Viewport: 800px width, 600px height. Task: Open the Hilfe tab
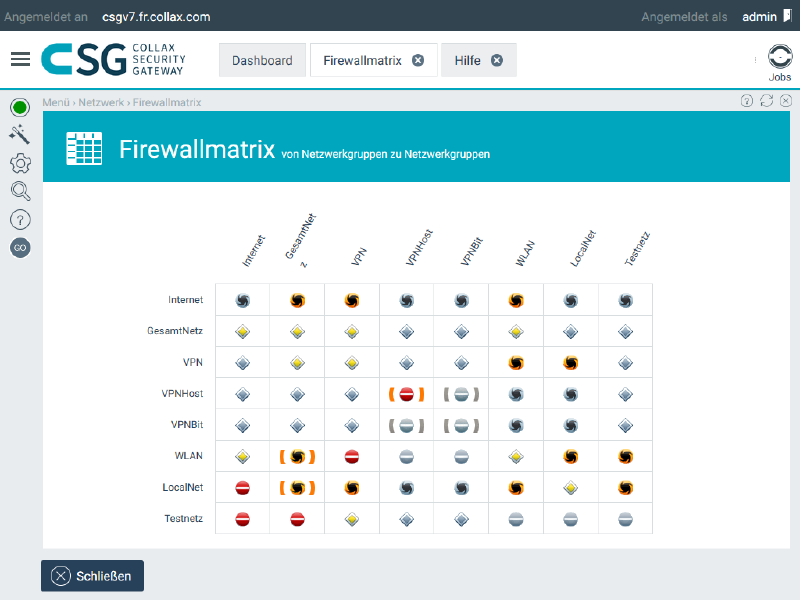tap(470, 59)
